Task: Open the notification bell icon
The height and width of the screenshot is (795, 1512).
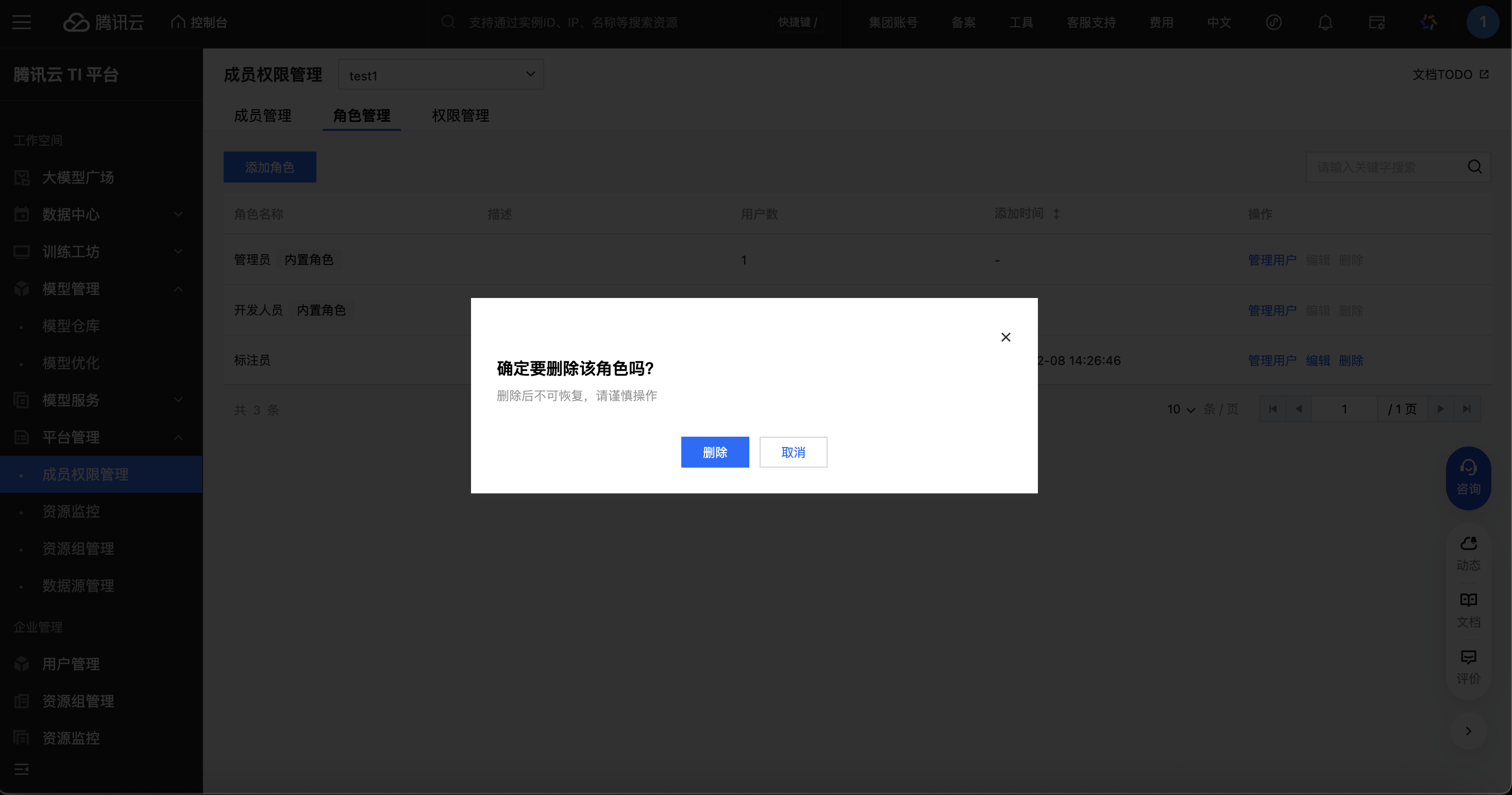Action: coord(1325,22)
